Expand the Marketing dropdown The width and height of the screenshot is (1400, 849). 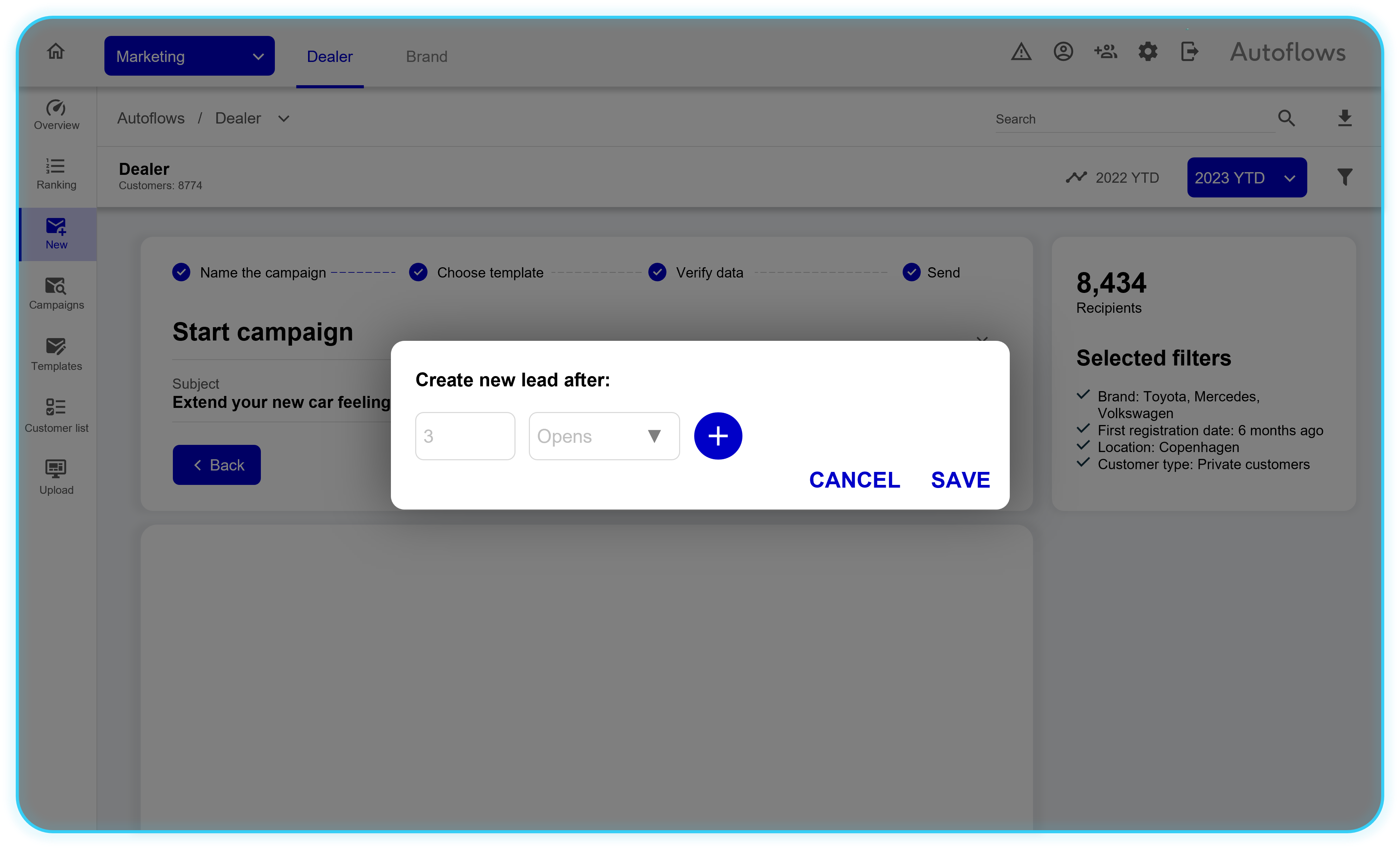click(x=189, y=56)
